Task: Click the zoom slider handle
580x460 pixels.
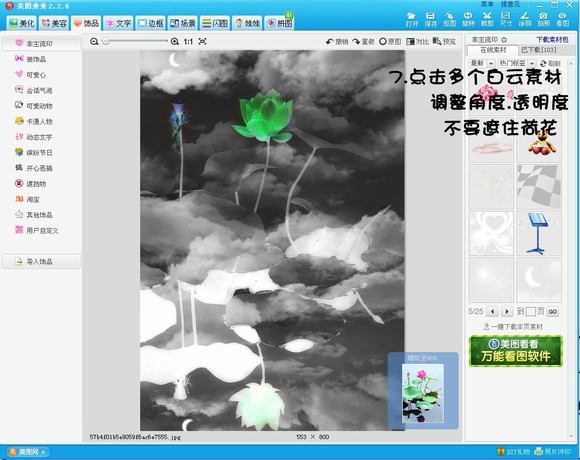Action: 106,41
